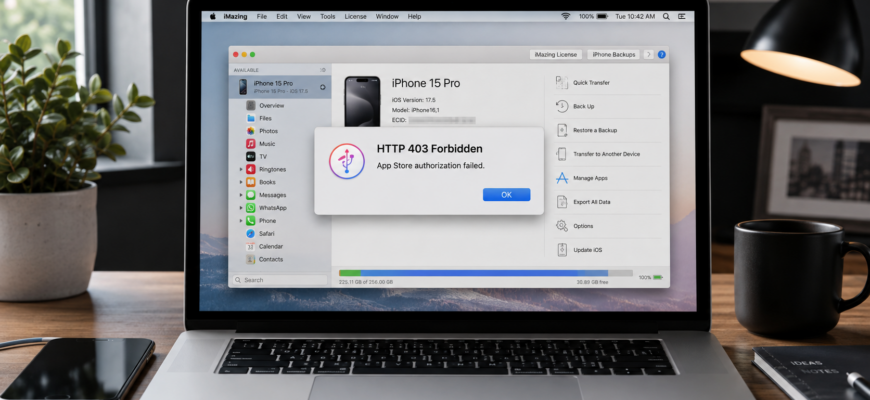Expand the WhatsApp tree row
Image resolution: width=870 pixels, height=400 pixels.
[x=241, y=207]
